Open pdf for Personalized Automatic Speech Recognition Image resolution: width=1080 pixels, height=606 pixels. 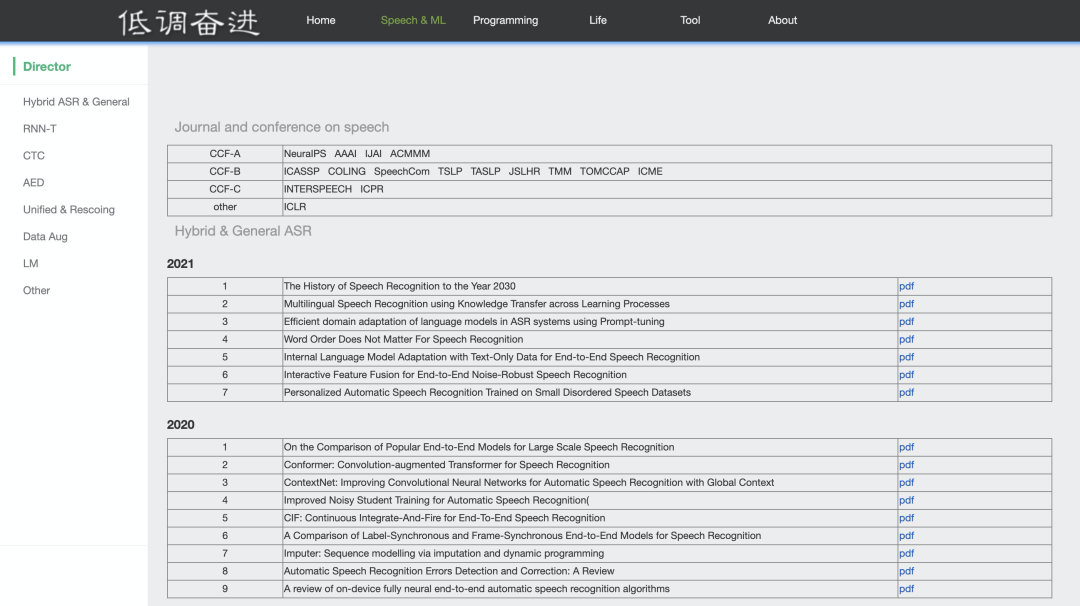tap(906, 393)
